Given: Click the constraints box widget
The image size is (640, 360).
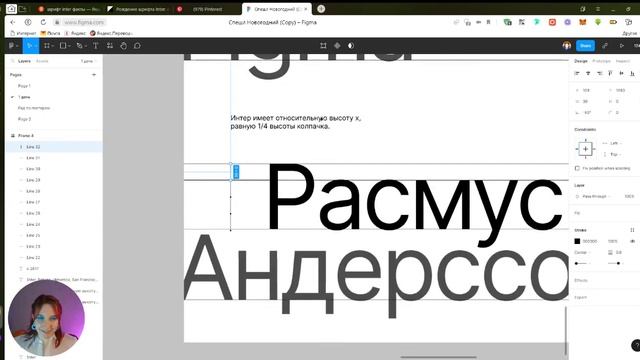Looking at the screenshot, I should tap(585, 149).
